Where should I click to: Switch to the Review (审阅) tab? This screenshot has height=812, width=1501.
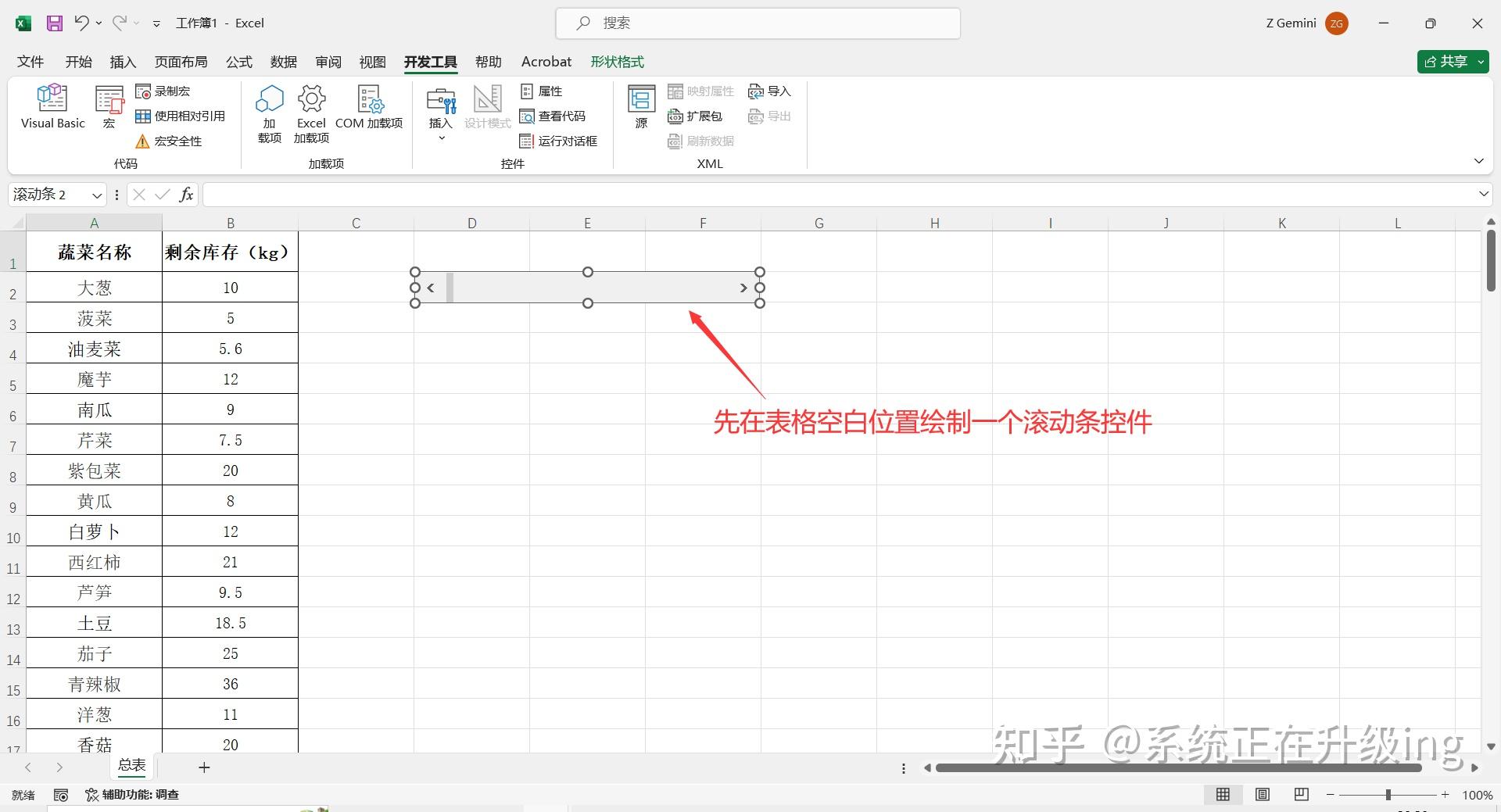coord(328,62)
